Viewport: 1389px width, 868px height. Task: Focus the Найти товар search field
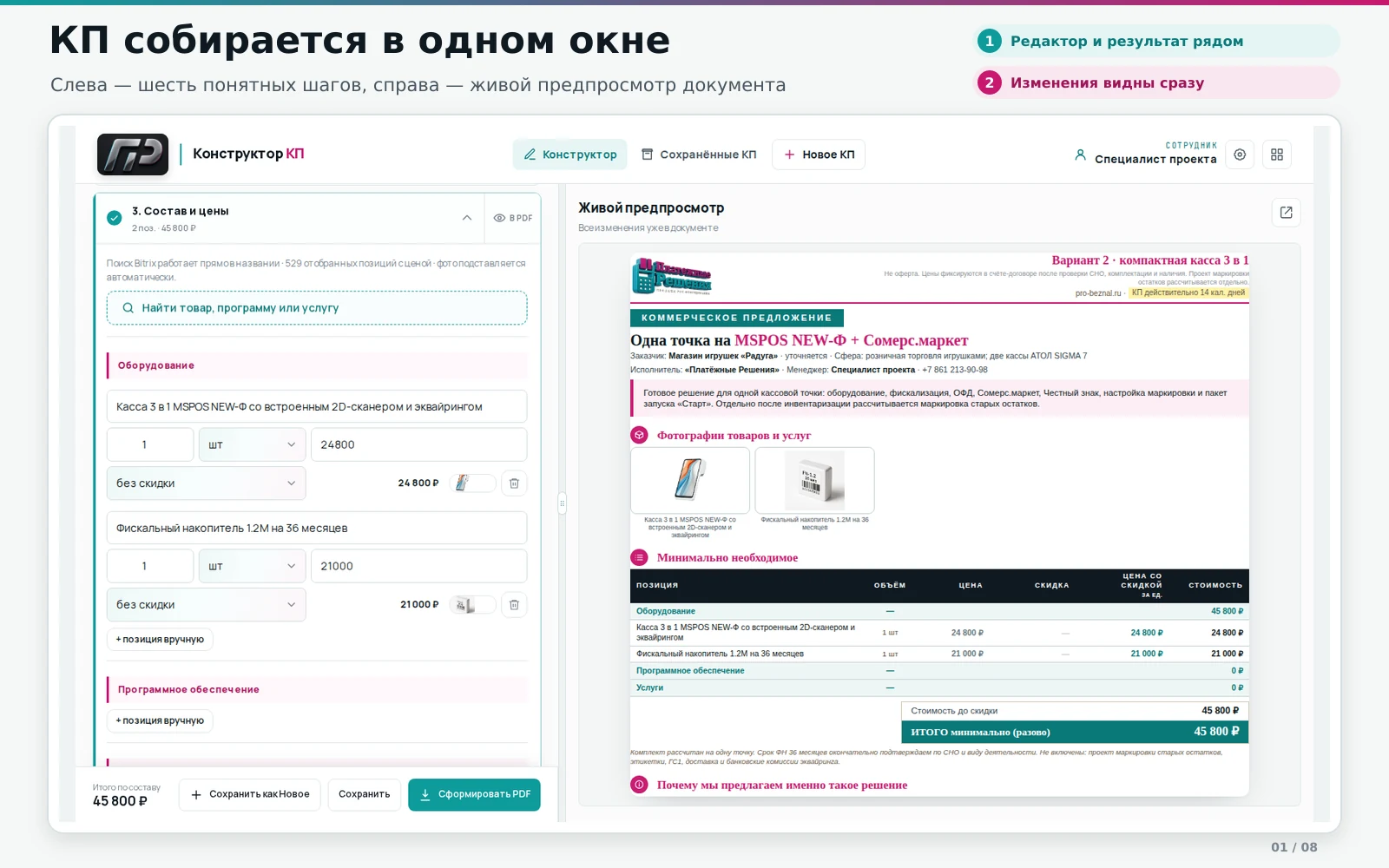coord(317,308)
